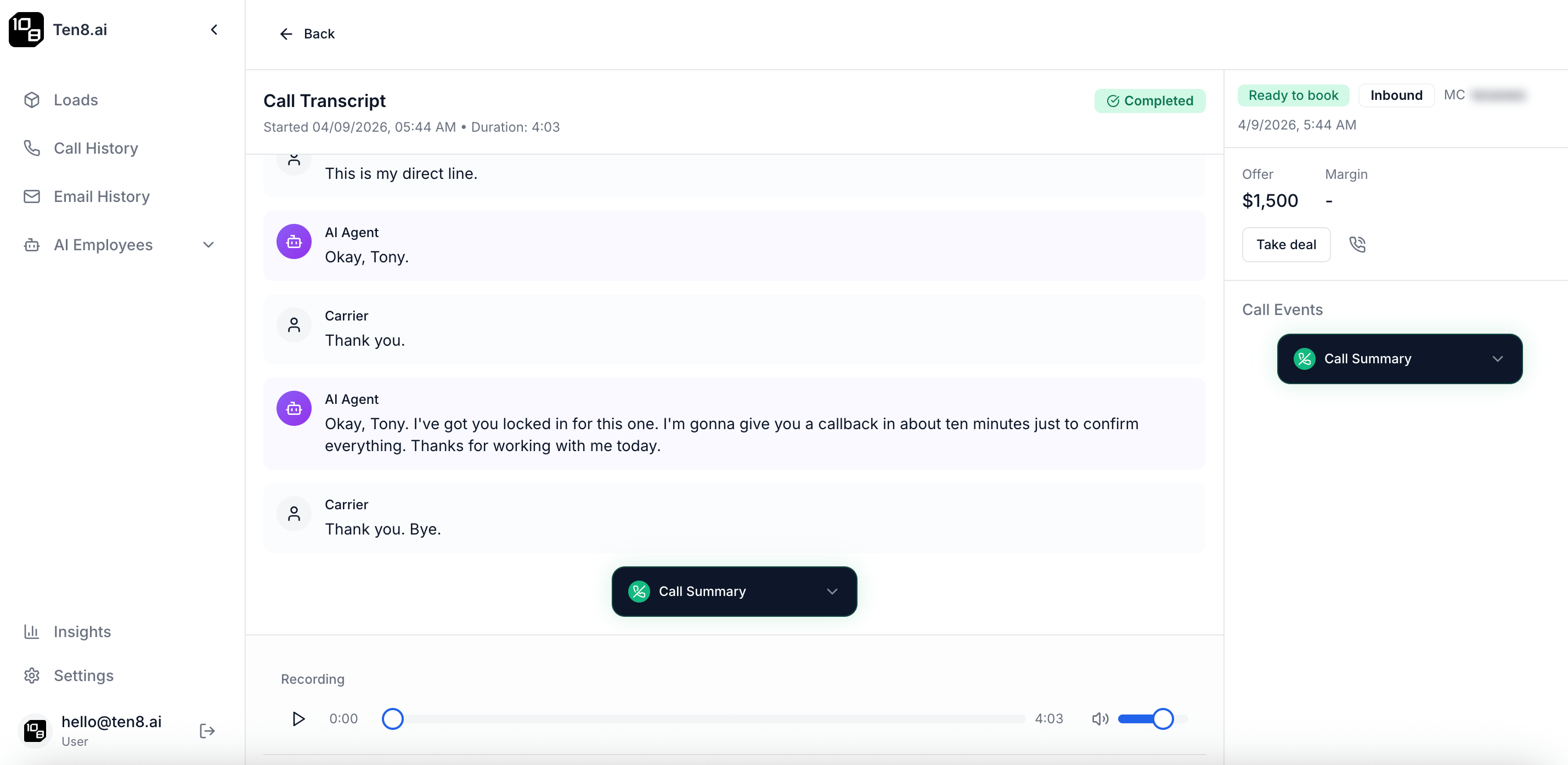Viewport: 1568px width, 765px height.
Task: Click the Completed status badge
Action: pos(1149,100)
